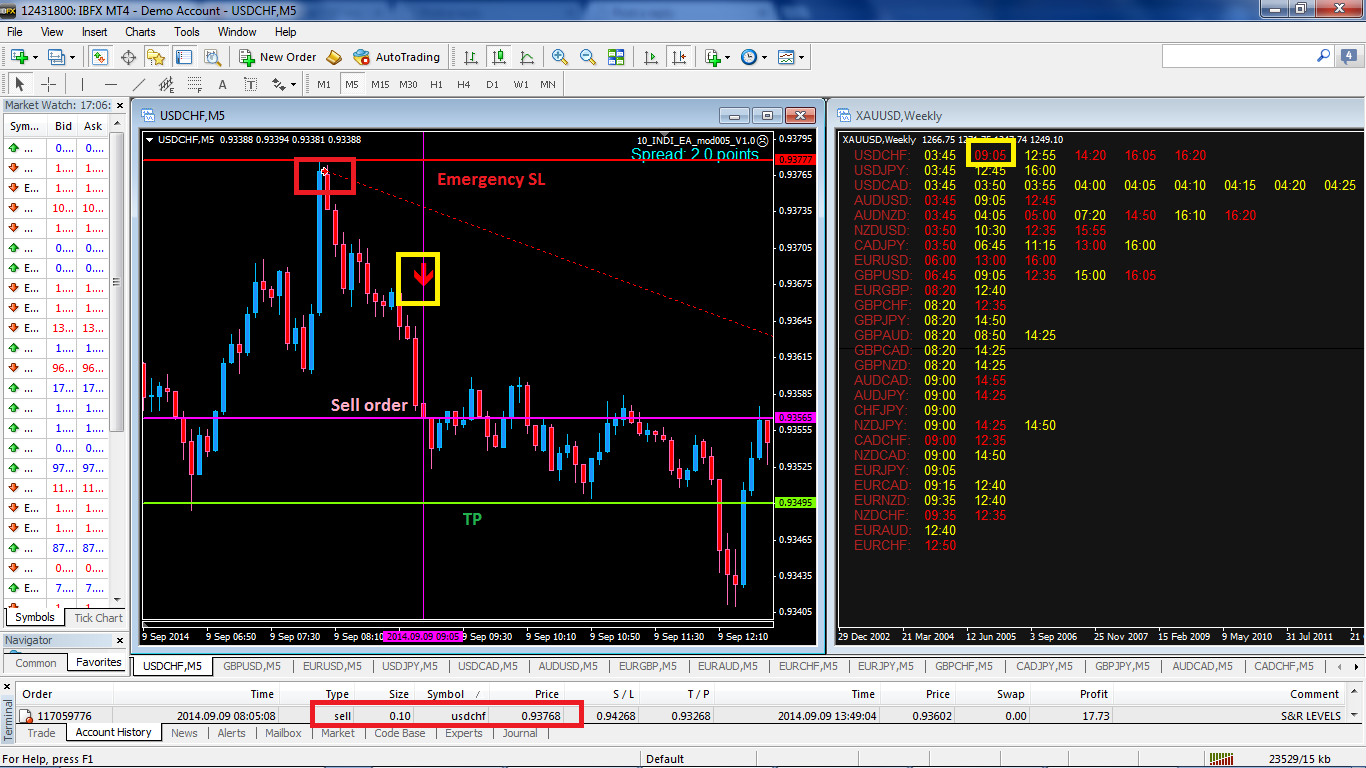Expand the chart templates dropdown

(x=802, y=58)
